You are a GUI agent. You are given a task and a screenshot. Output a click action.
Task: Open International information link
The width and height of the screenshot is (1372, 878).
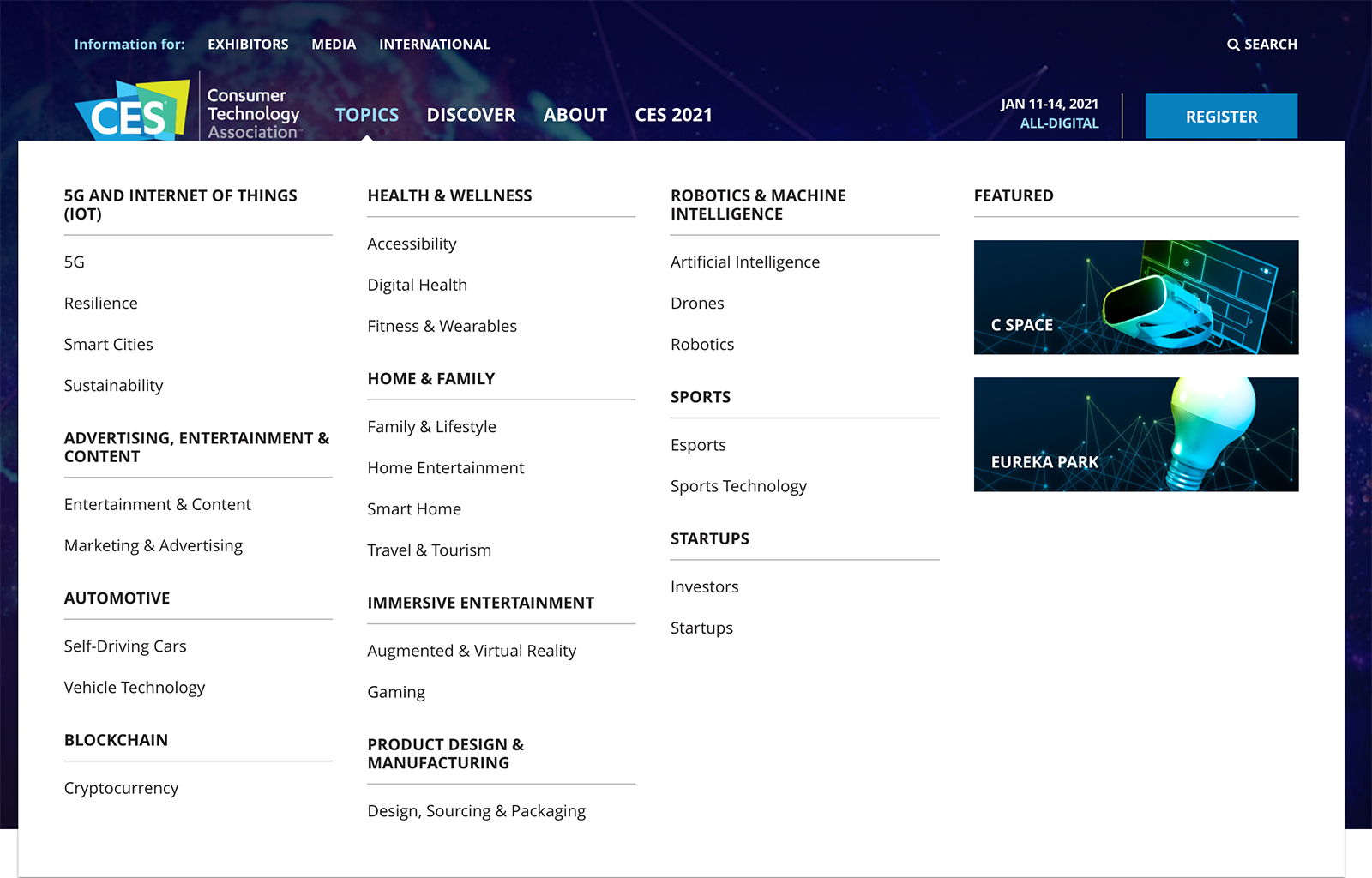435,45
